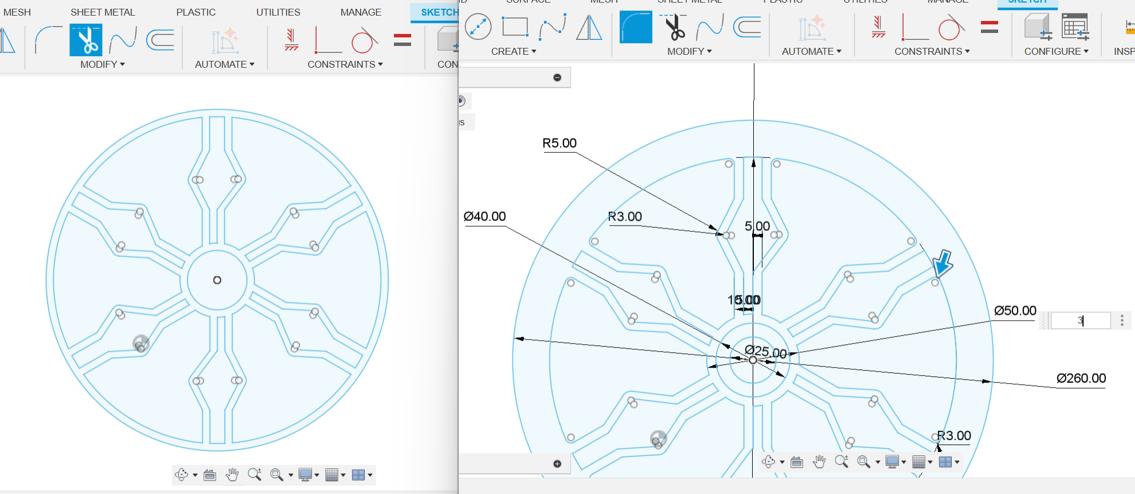Select the Fit Point Spline tool in right window
The width and height of the screenshot is (1135, 494).
click(552, 28)
